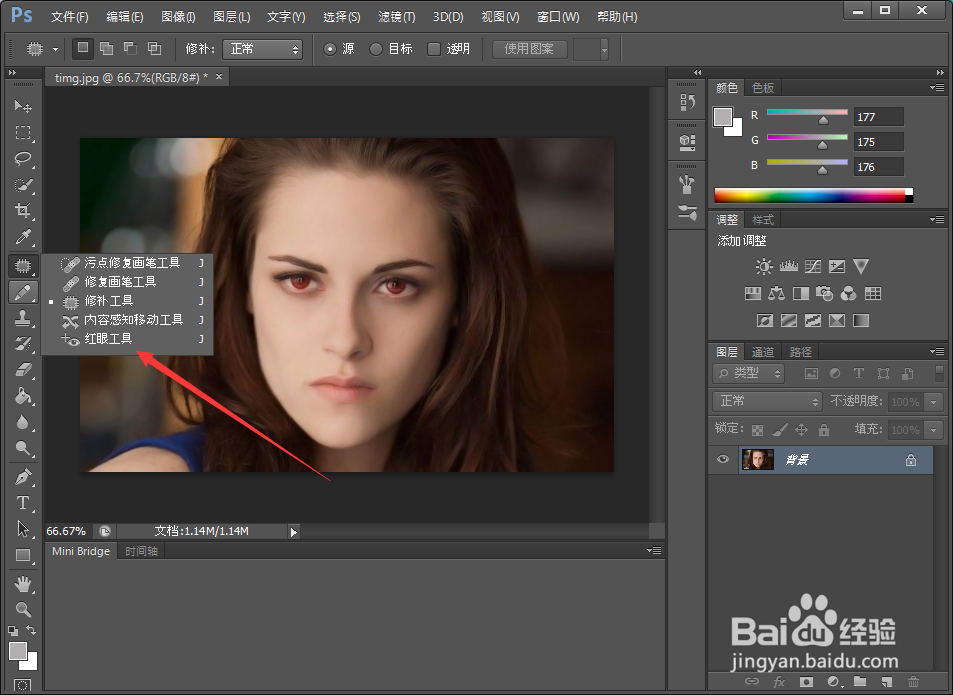
Task: Click the Brightness/Contrast adjustment icon
Action: click(764, 266)
